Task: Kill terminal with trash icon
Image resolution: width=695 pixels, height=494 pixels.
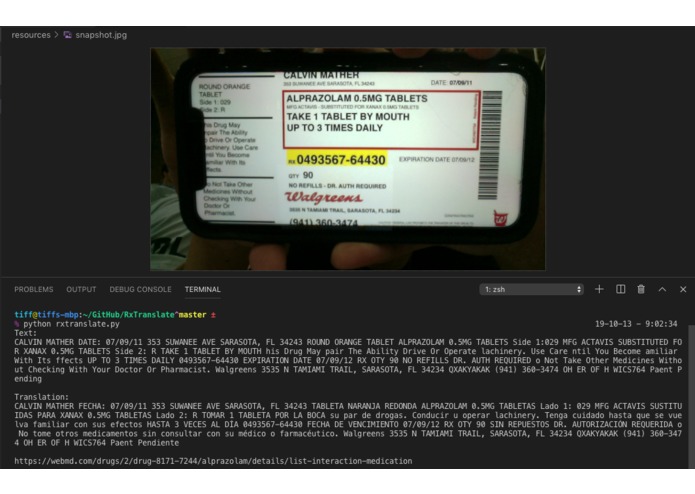Action: [641, 289]
